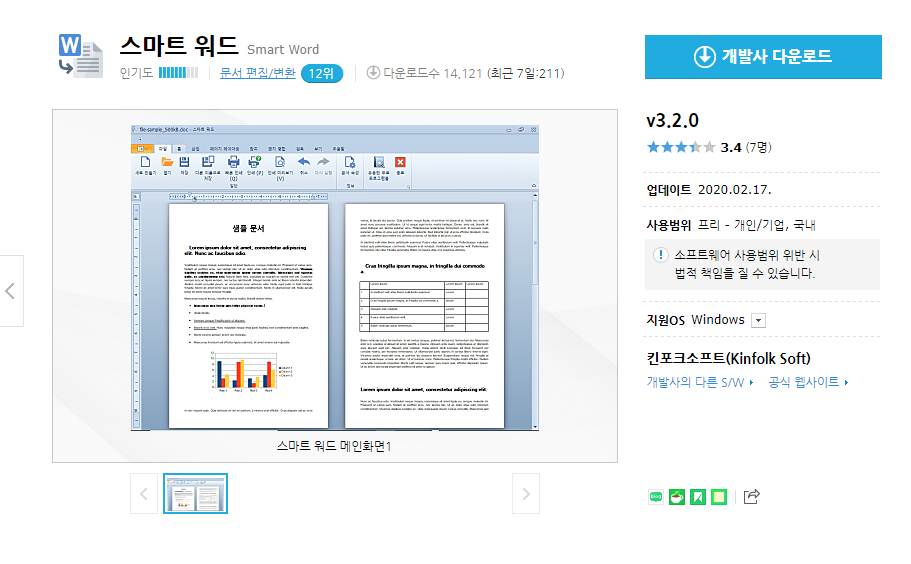911x564 pixels.
Task: Open the external share arrow icon
Action: [x=751, y=497]
